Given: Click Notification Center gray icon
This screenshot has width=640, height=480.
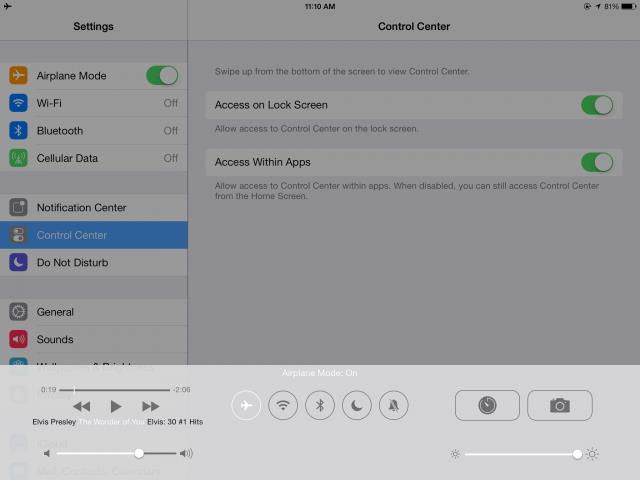Looking at the screenshot, I should pos(18,207).
